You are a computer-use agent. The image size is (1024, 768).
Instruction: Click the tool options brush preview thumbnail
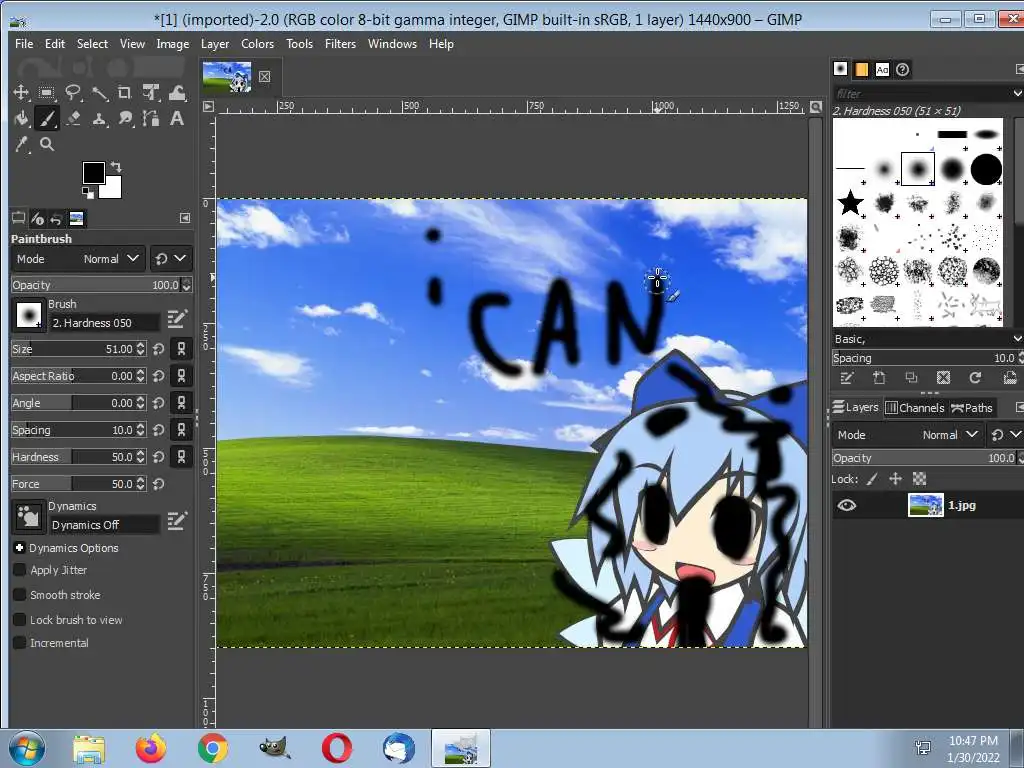pos(28,315)
